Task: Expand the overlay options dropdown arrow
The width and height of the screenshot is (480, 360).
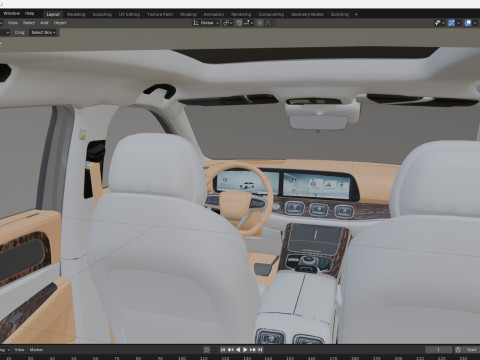Action: click(x=475, y=23)
